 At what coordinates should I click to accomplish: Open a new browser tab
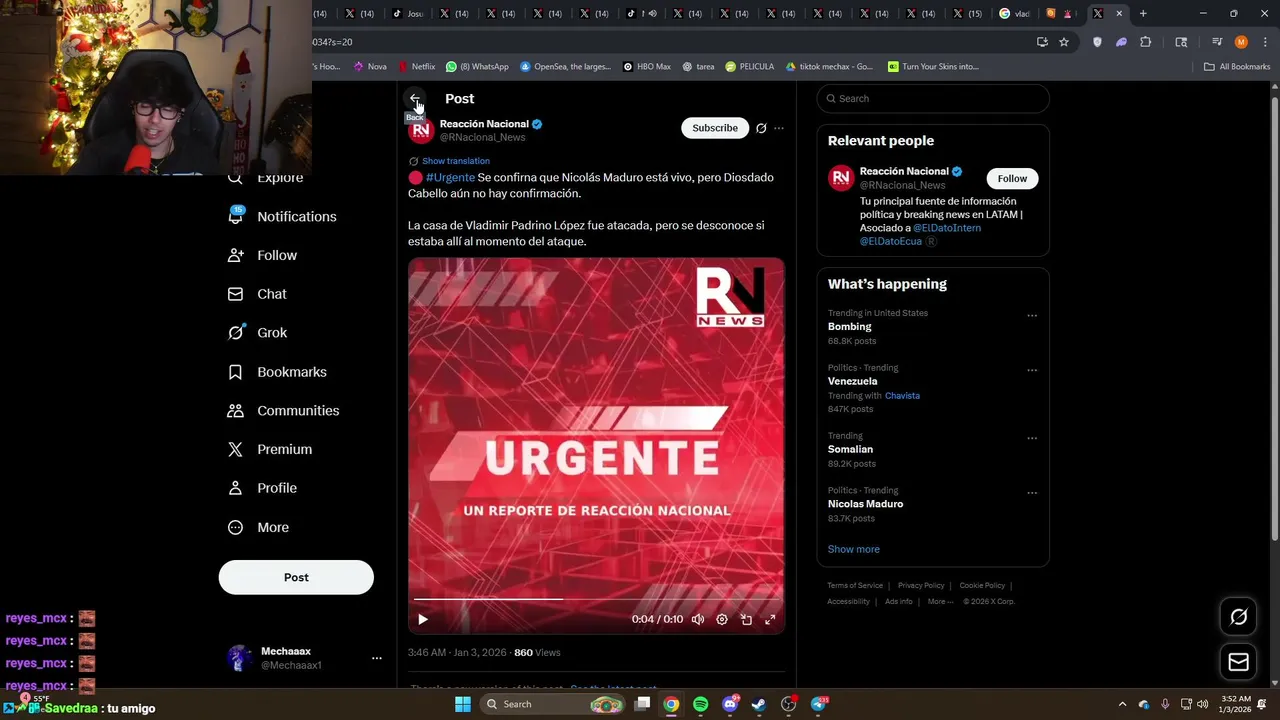pos(1143,14)
